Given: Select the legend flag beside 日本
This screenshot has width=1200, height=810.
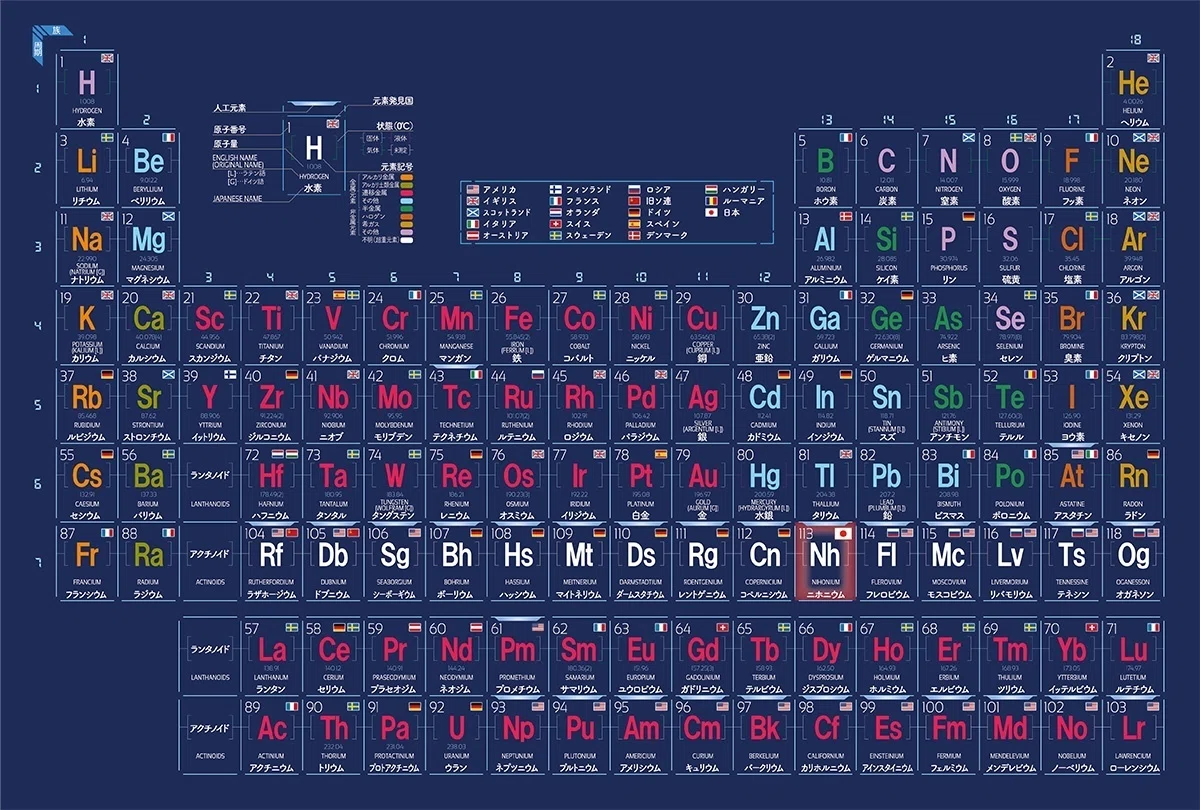Looking at the screenshot, I should 711,212.
